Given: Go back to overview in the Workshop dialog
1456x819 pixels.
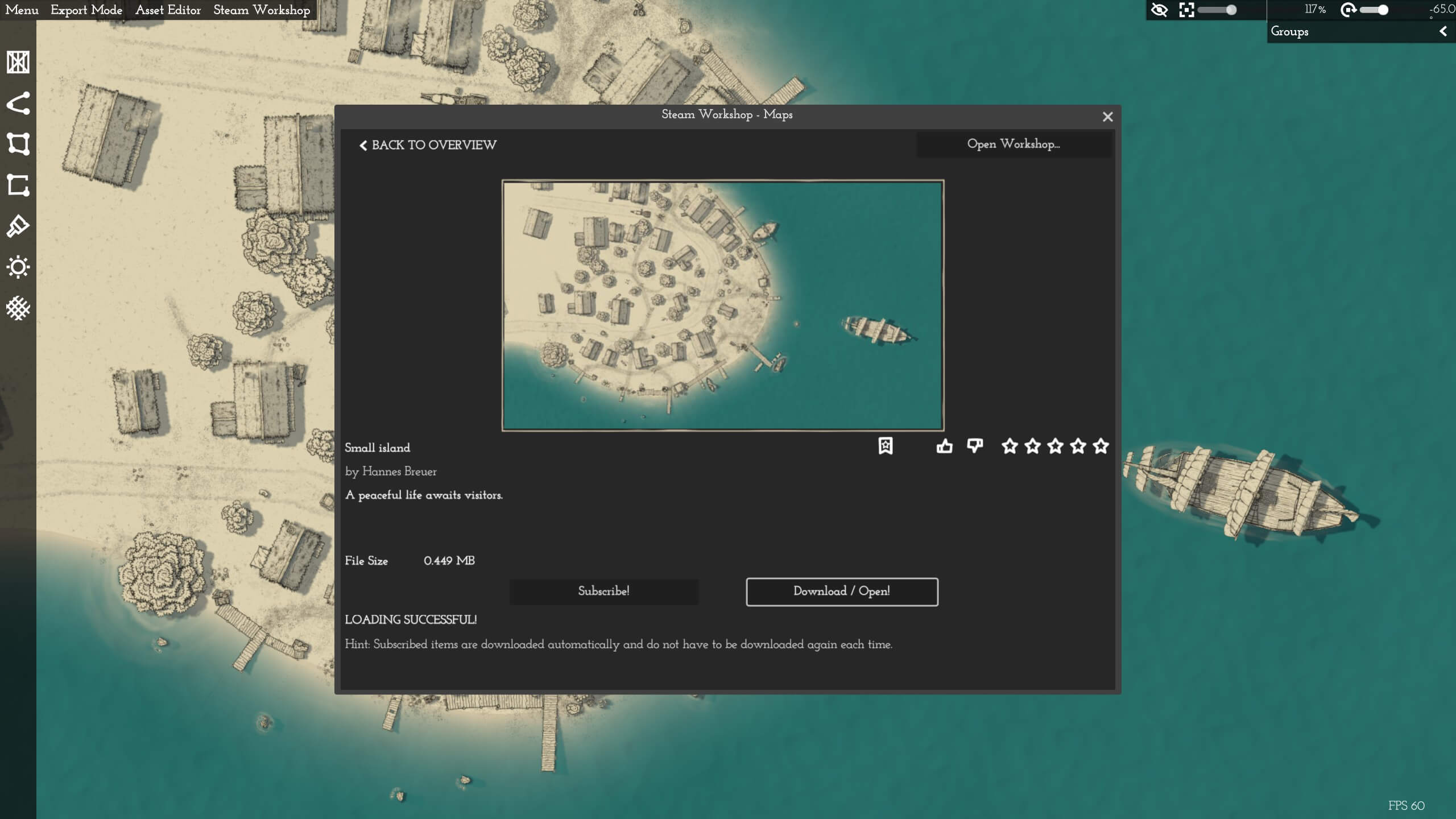Looking at the screenshot, I should click(x=428, y=145).
